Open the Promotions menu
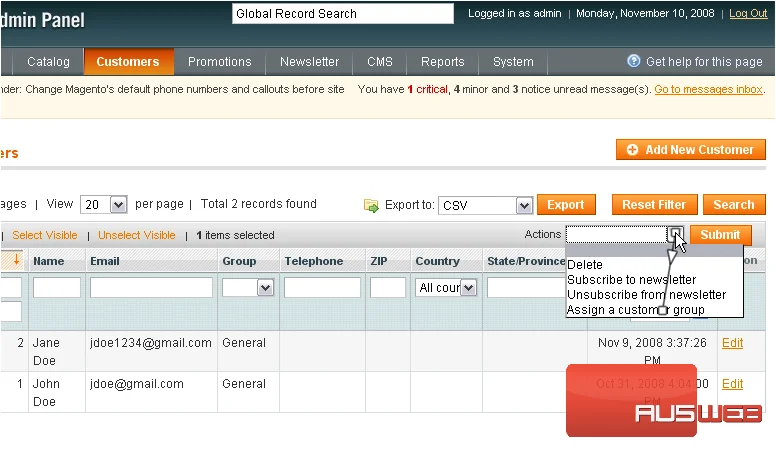 pyautogui.click(x=220, y=62)
